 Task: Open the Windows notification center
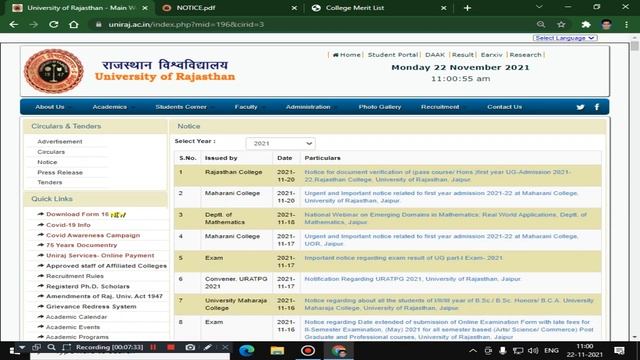click(x=619, y=351)
